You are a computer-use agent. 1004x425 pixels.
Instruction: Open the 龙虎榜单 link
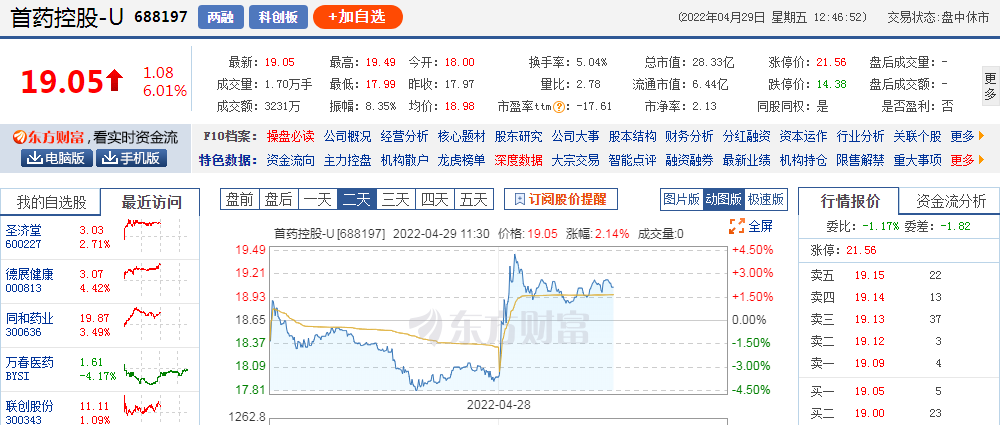coord(461,160)
